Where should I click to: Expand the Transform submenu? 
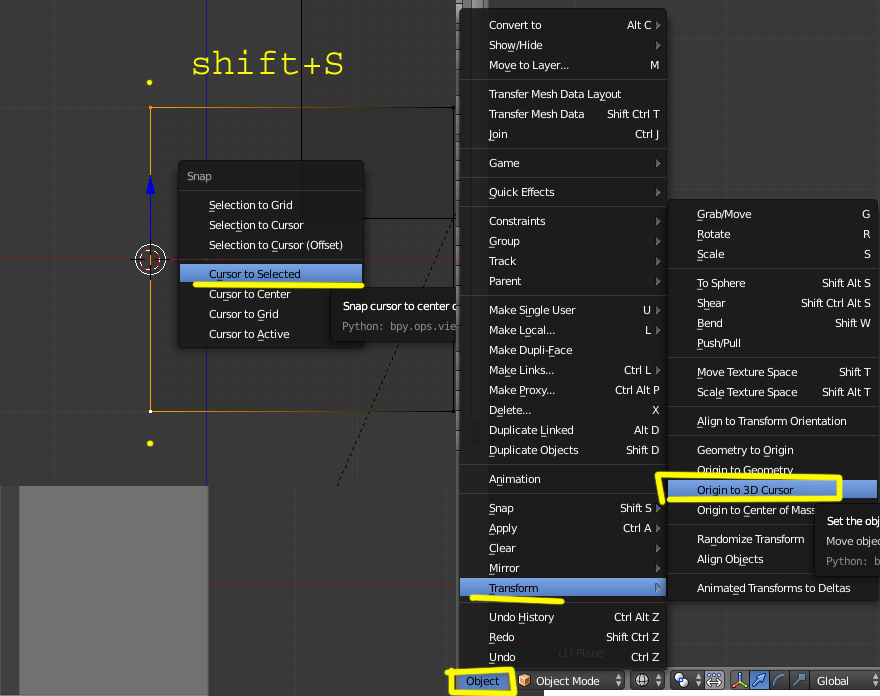pos(563,588)
